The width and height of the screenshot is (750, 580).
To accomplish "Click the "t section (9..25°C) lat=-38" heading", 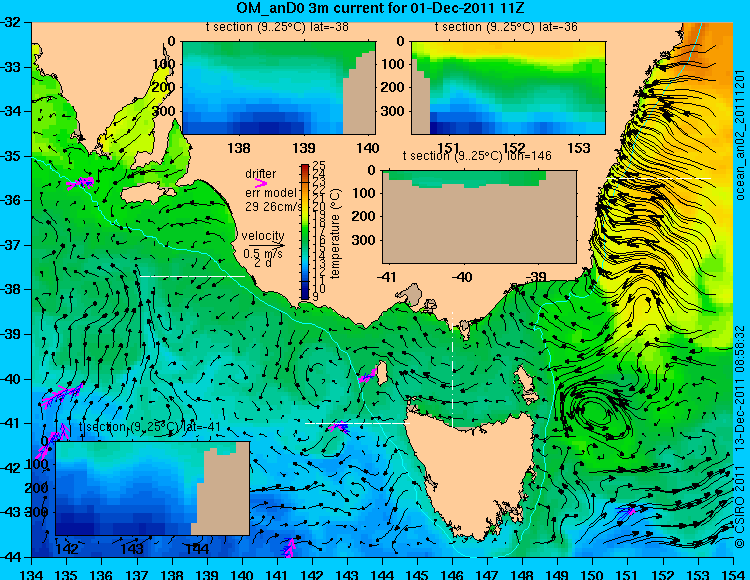I will 277,27.
